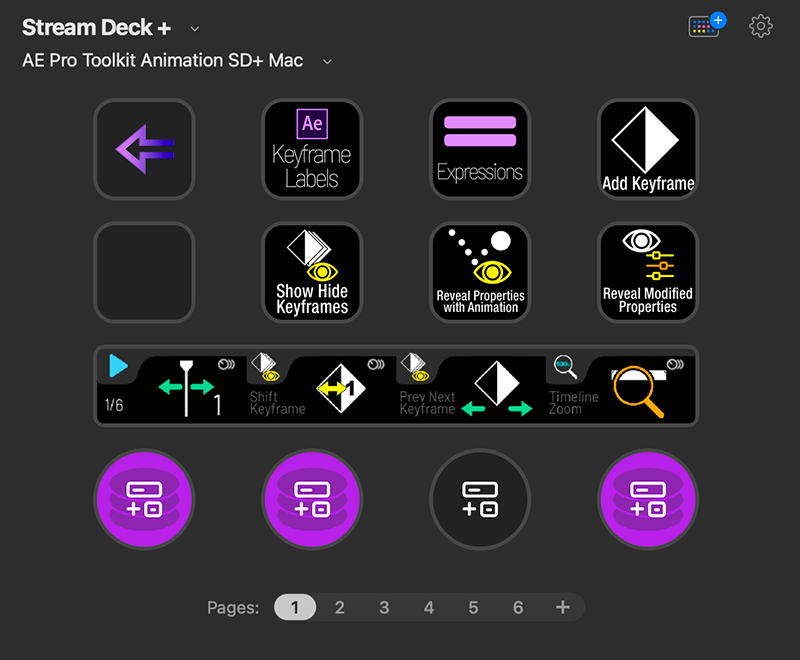
Task: Click the small Prev Next Keyframe stack tab icon
Action: (414, 367)
